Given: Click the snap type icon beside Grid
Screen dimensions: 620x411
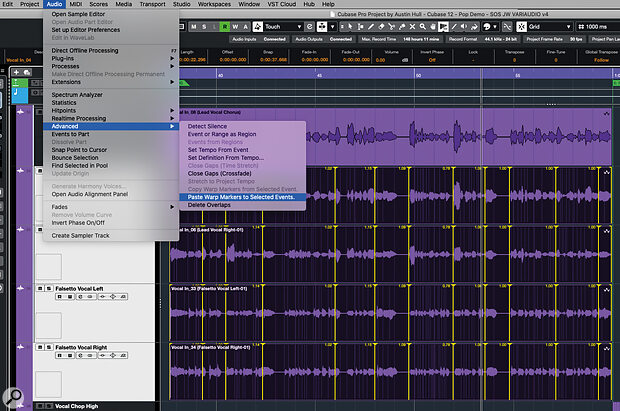Looking at the screenshot, I should click(x=522, y=27).
